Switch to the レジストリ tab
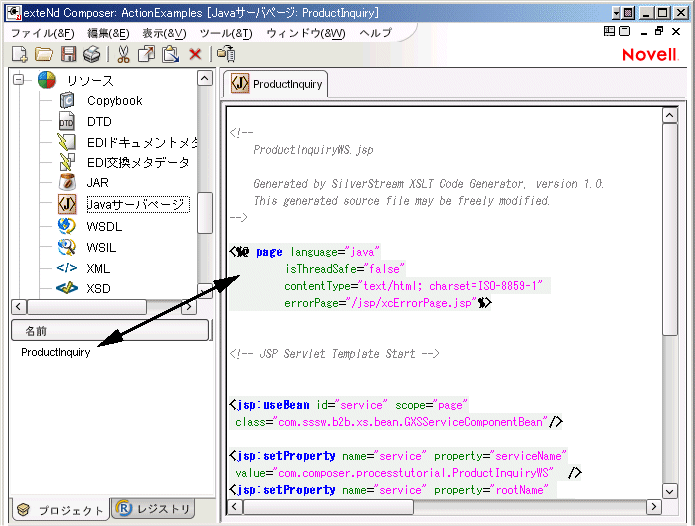This screenshot has width=695, height=526. tap(153, 509)
